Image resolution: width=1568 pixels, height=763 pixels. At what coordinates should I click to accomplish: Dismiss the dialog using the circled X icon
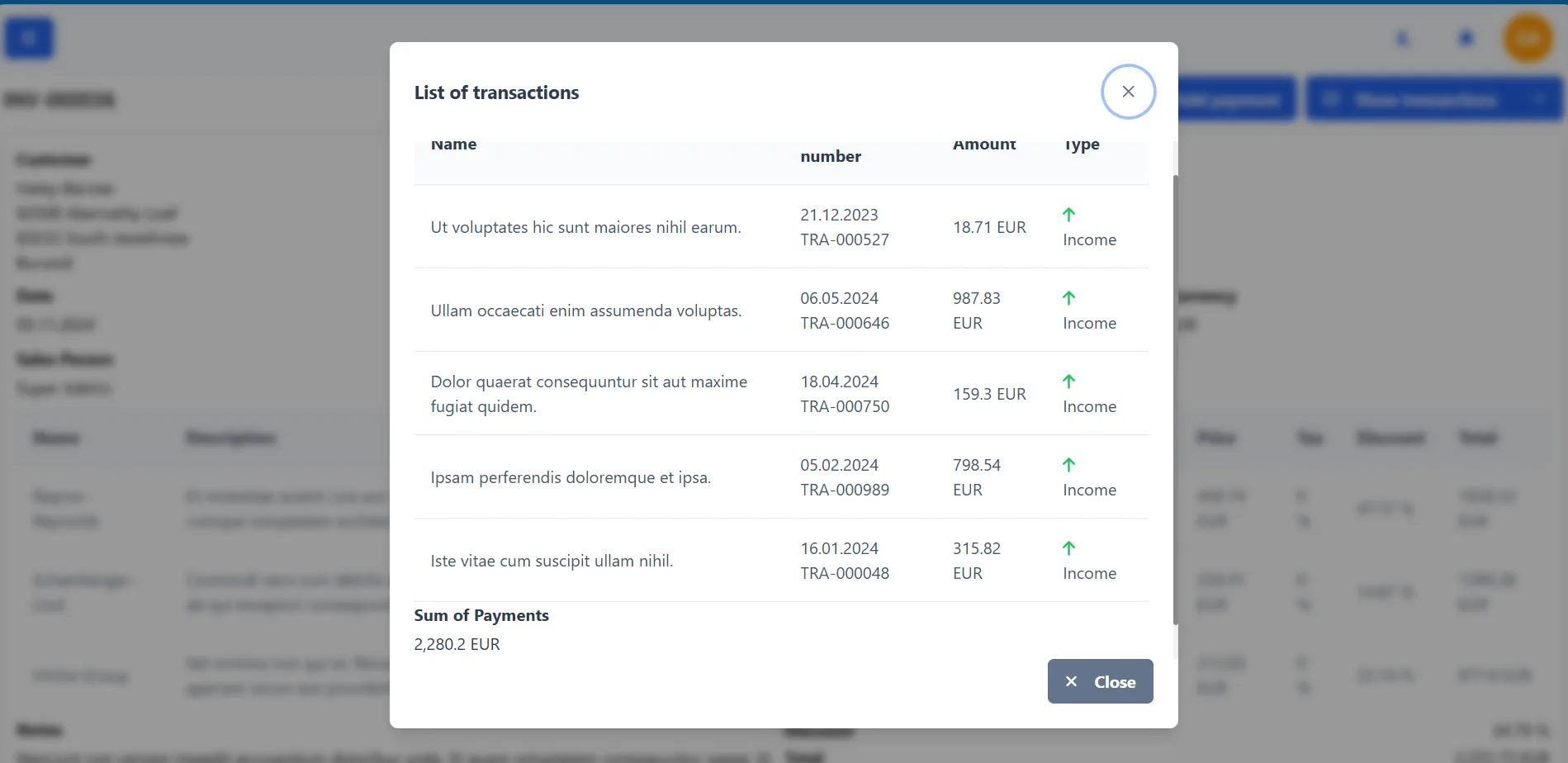click(1128, 92)
